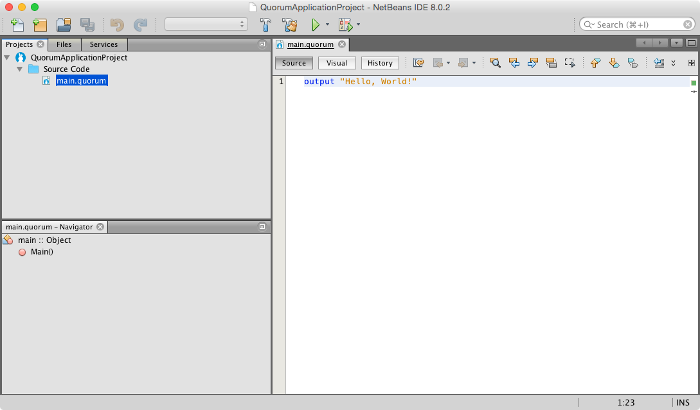
Task: Click the Save All toolbar icon
Action: [87, 25]
